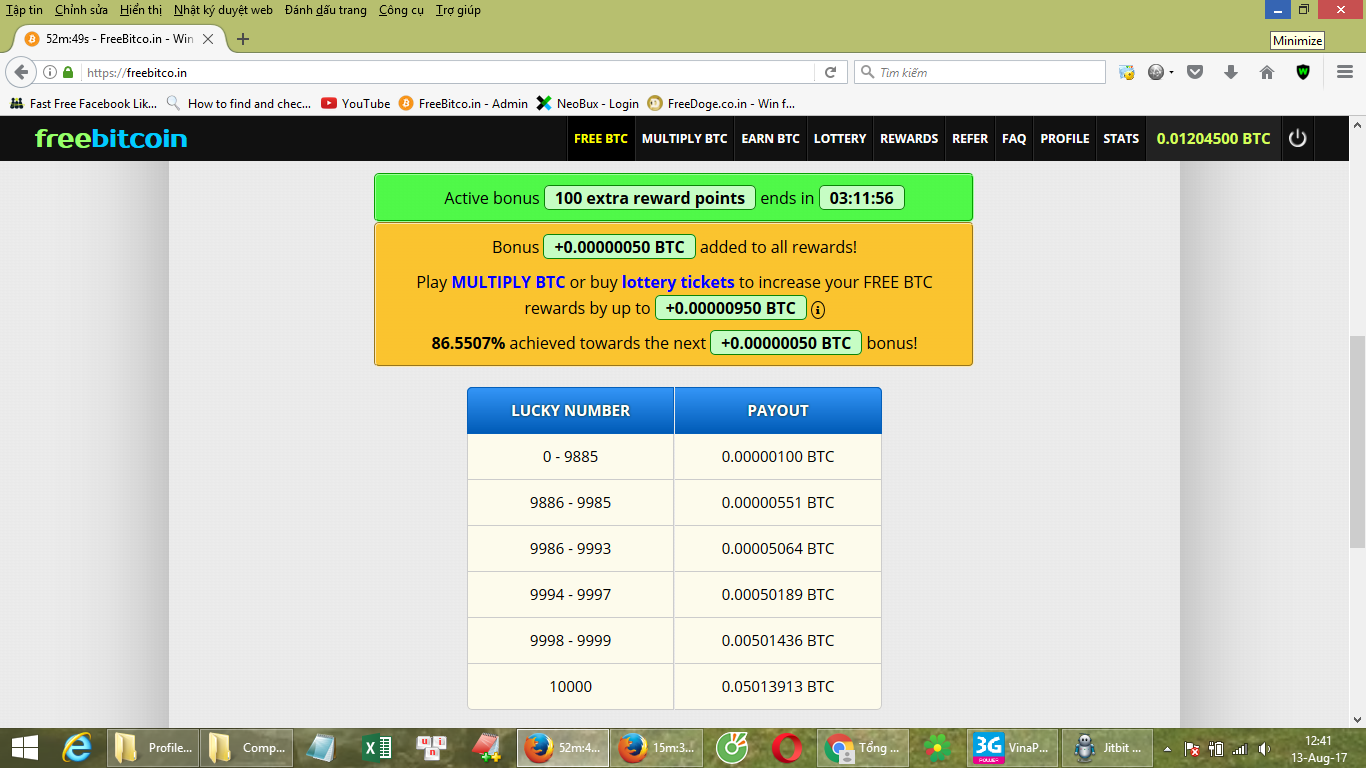Open the How to find and check bookmark
This screenshot has width=1366, height=768.
[239, 103]
